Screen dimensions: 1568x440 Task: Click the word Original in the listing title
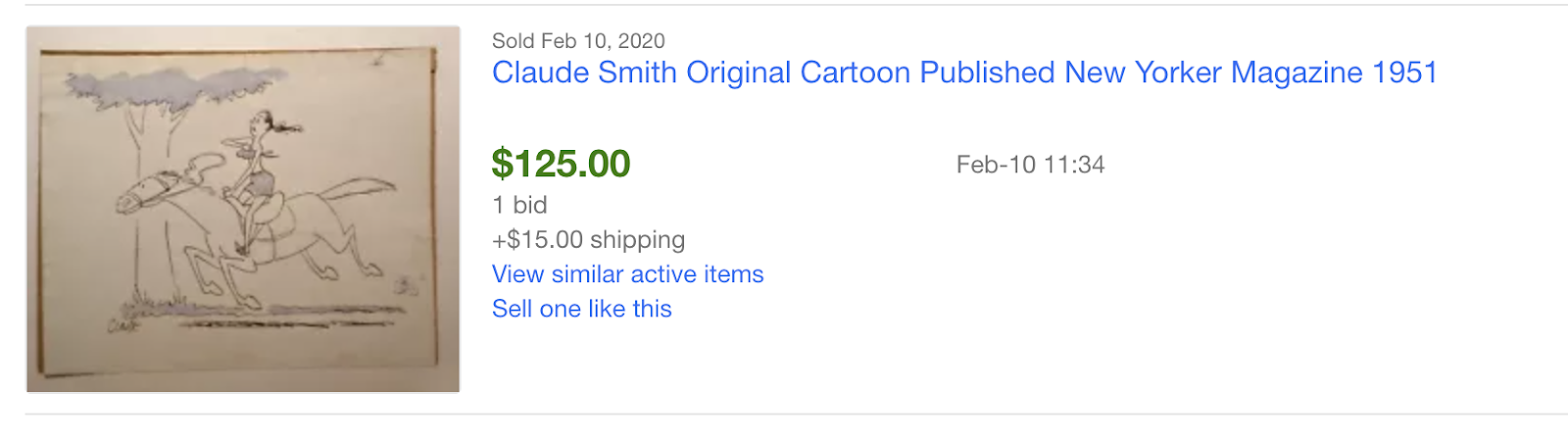coord(738,73)
